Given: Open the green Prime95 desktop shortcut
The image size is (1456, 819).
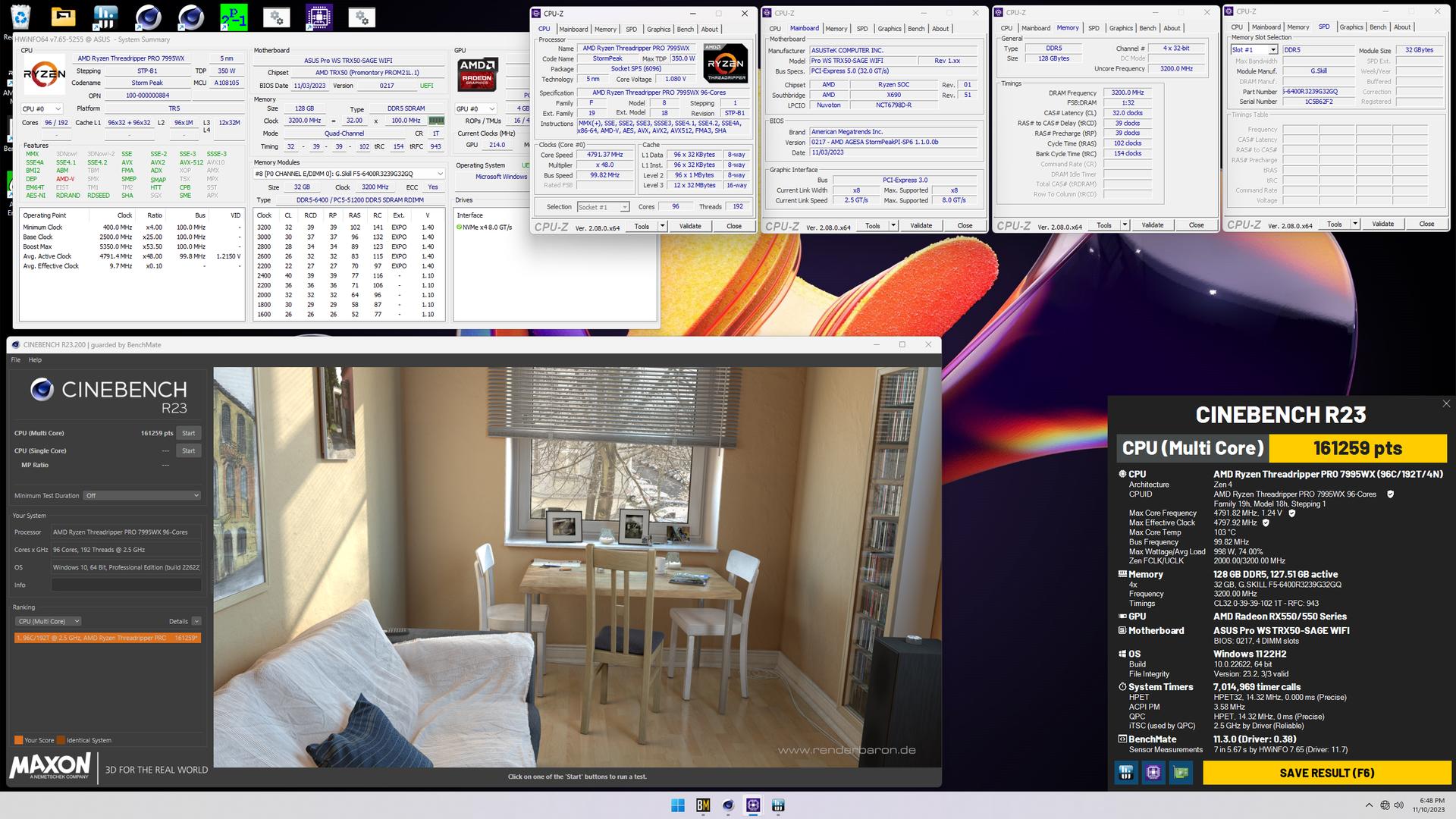Looking at the screenshot, I should click(x=235, y=15).
